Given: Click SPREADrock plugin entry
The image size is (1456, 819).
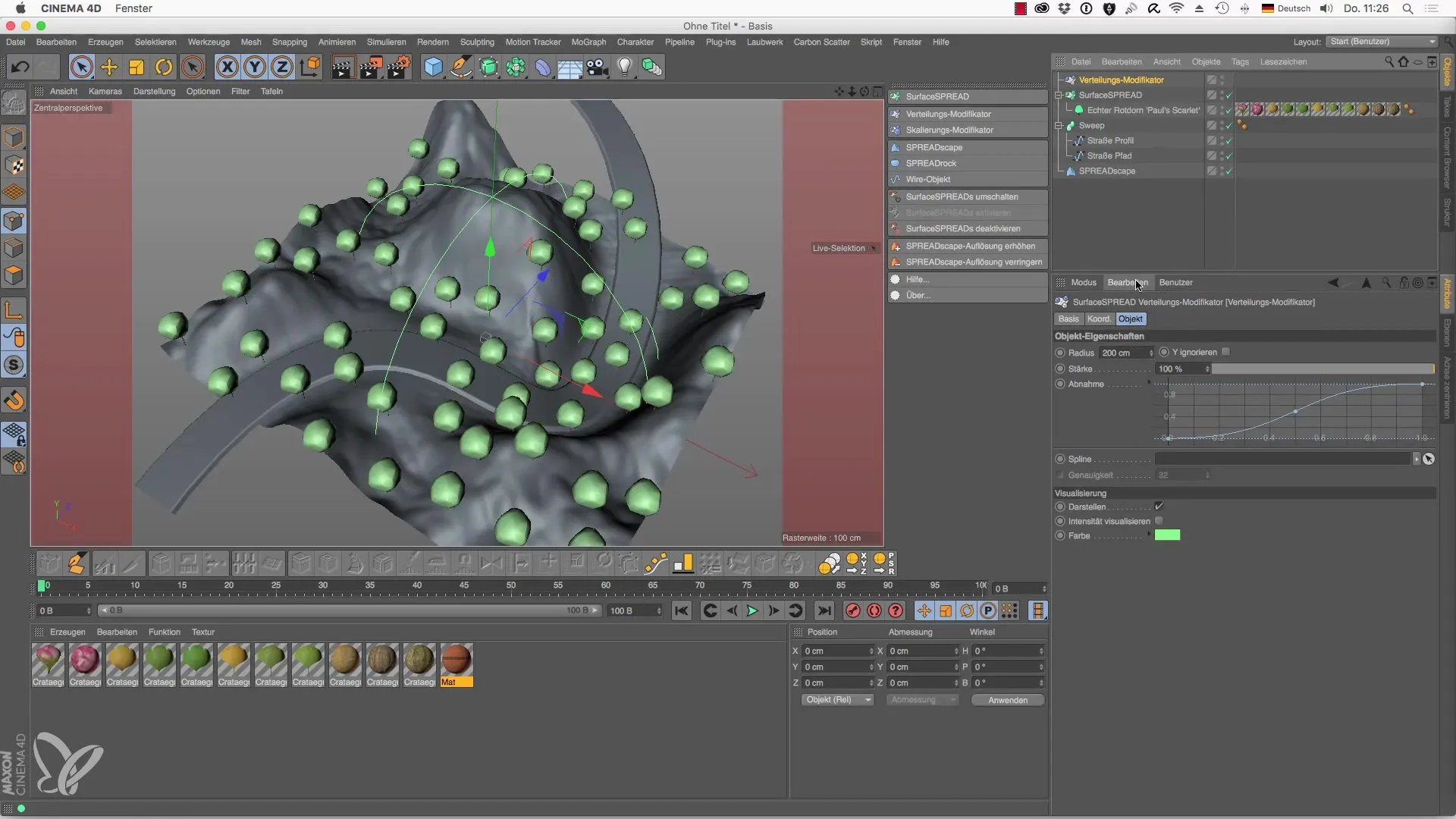Looking at the screenshot, I should pos(968,164).
